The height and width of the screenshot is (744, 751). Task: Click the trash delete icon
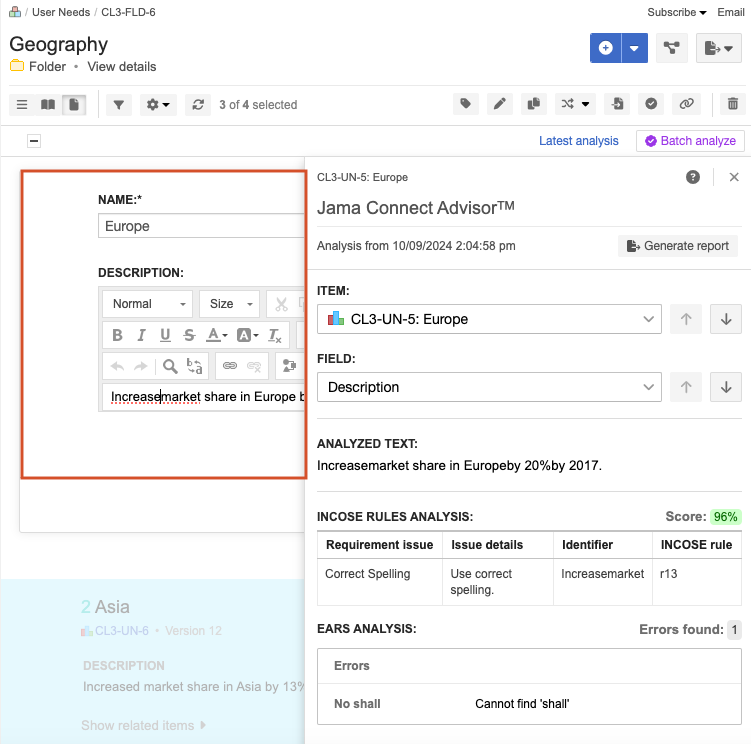coord(733,104)
